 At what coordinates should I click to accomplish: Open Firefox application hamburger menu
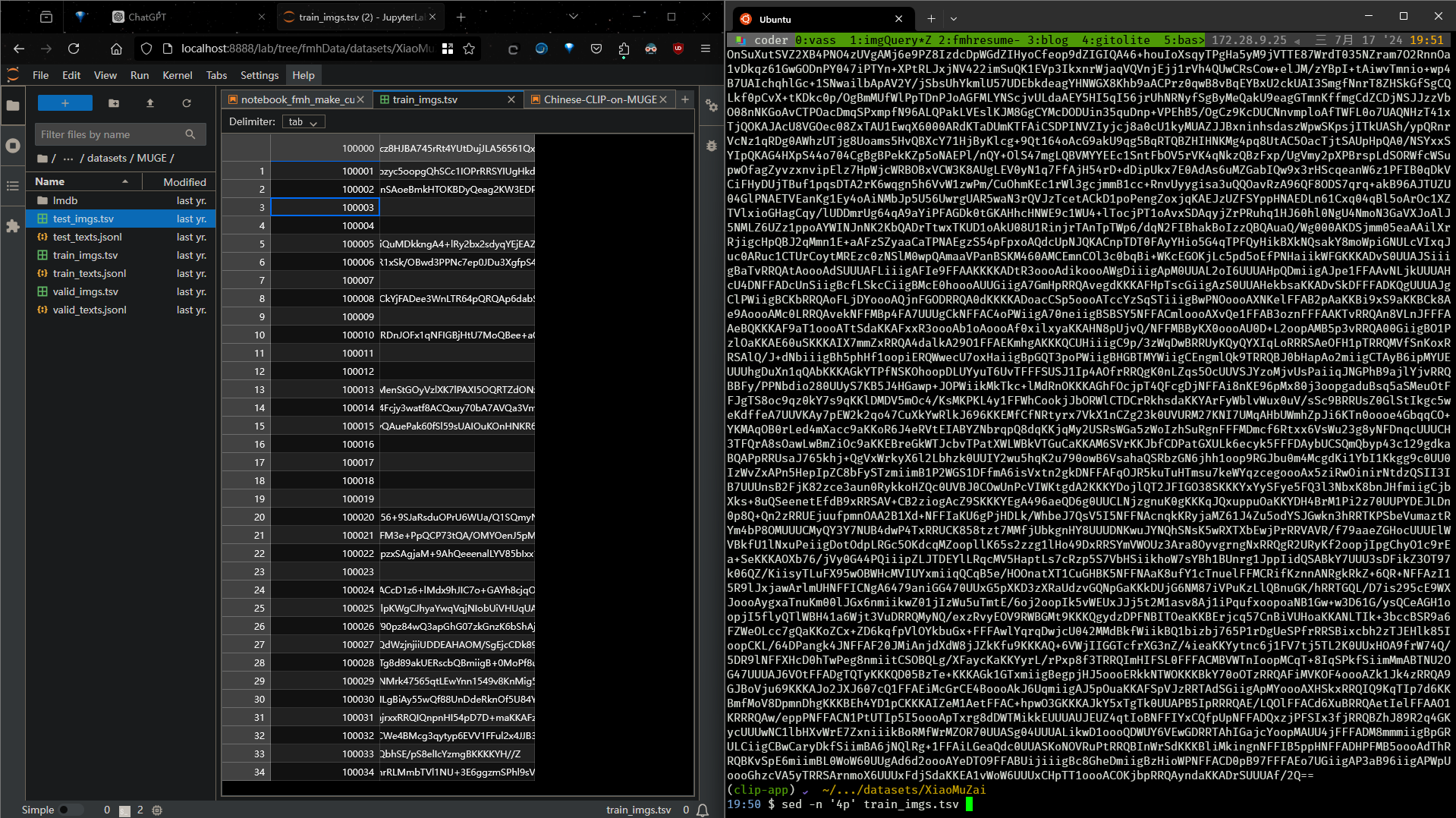tap(706, 49)
